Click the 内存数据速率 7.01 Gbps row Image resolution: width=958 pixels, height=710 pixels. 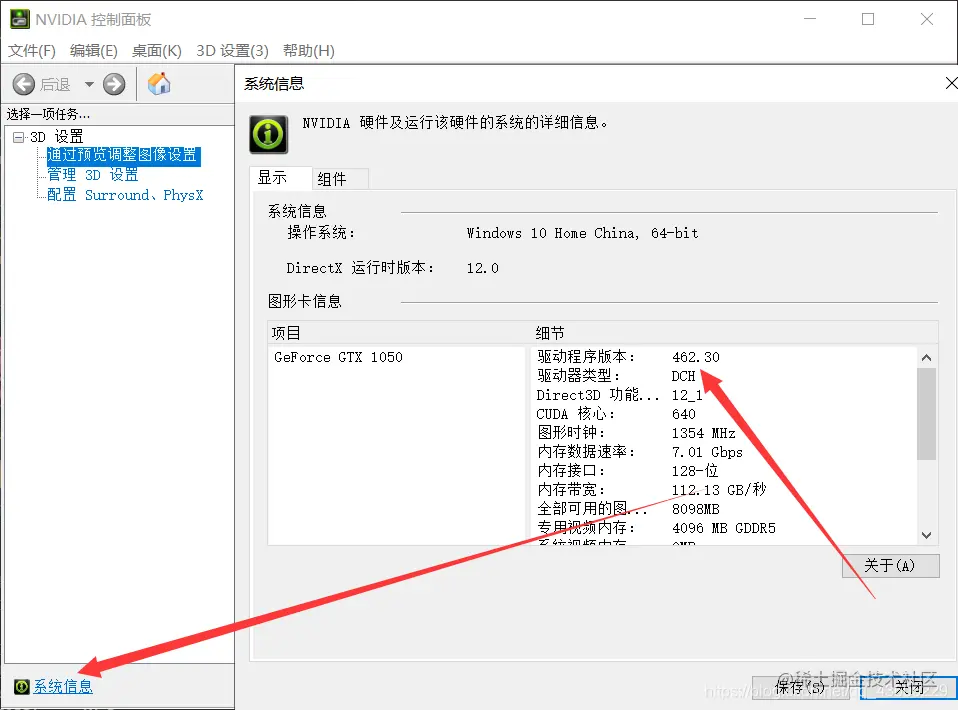click(x=640, y=452)
